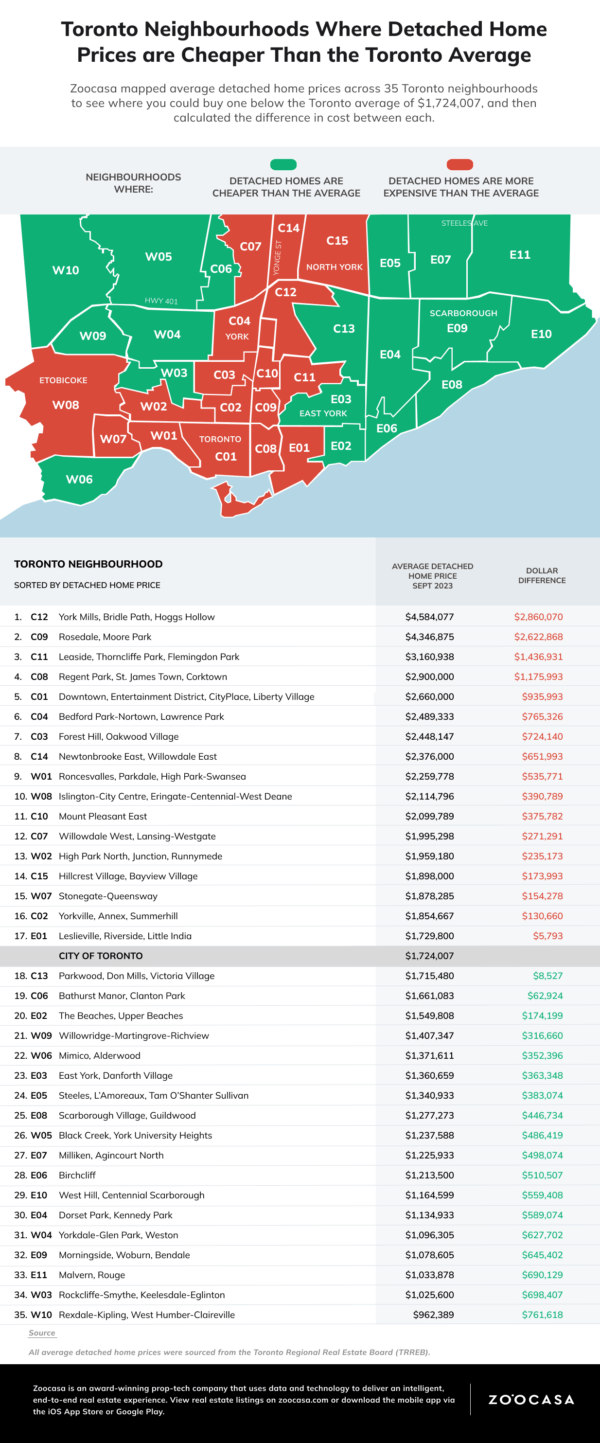The image size is (600, 1443).
Task: Click the 'Downtown, Entertainment District' row name
Action: coord(186,697)
